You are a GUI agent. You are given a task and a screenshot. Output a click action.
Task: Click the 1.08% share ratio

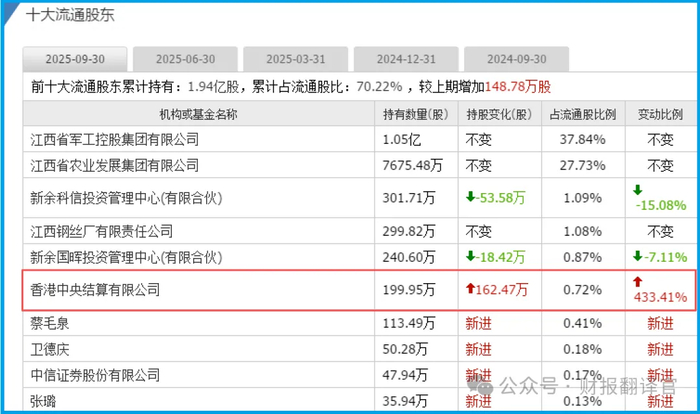[x=583, y=231]
